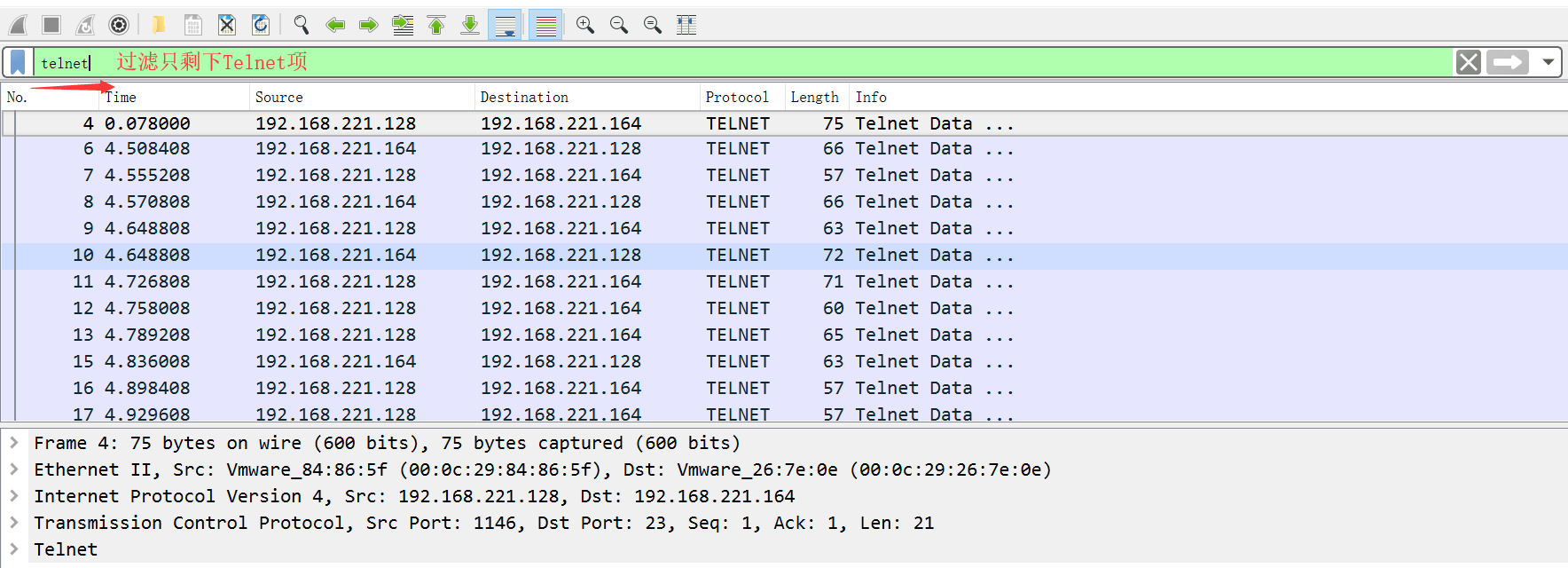Select packet 13 at time 4.789208
The width and height of the screenshot is (1568, 568).
(784, 335)
